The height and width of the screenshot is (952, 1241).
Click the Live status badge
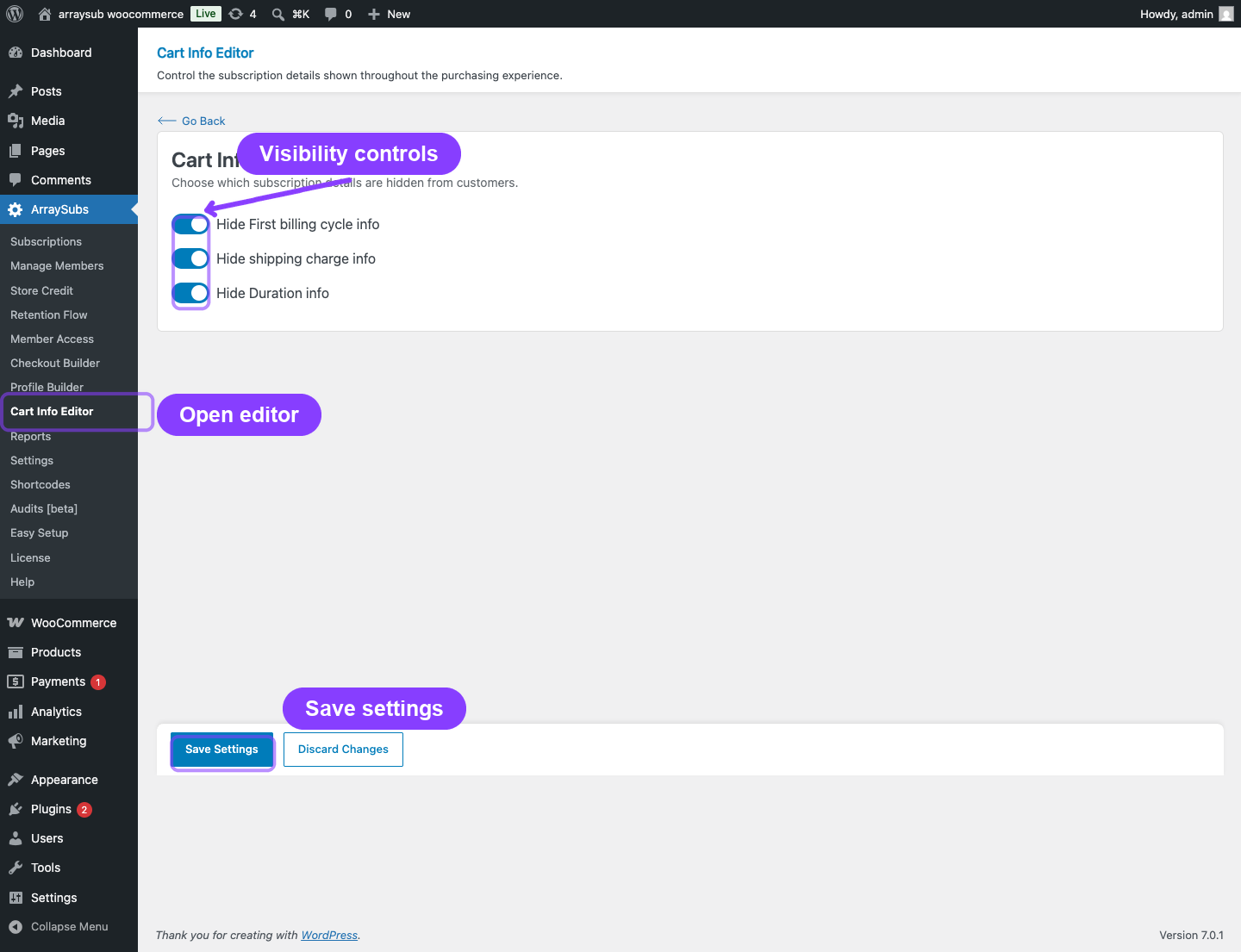[x=206, y=14]
